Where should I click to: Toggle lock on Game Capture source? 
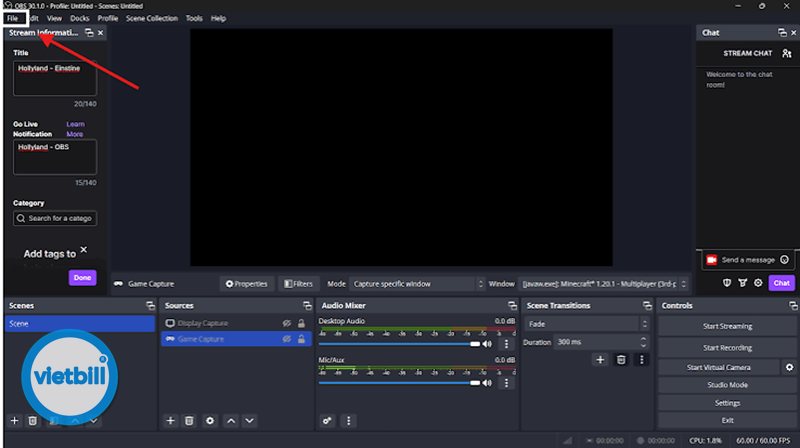coord(302,339)
